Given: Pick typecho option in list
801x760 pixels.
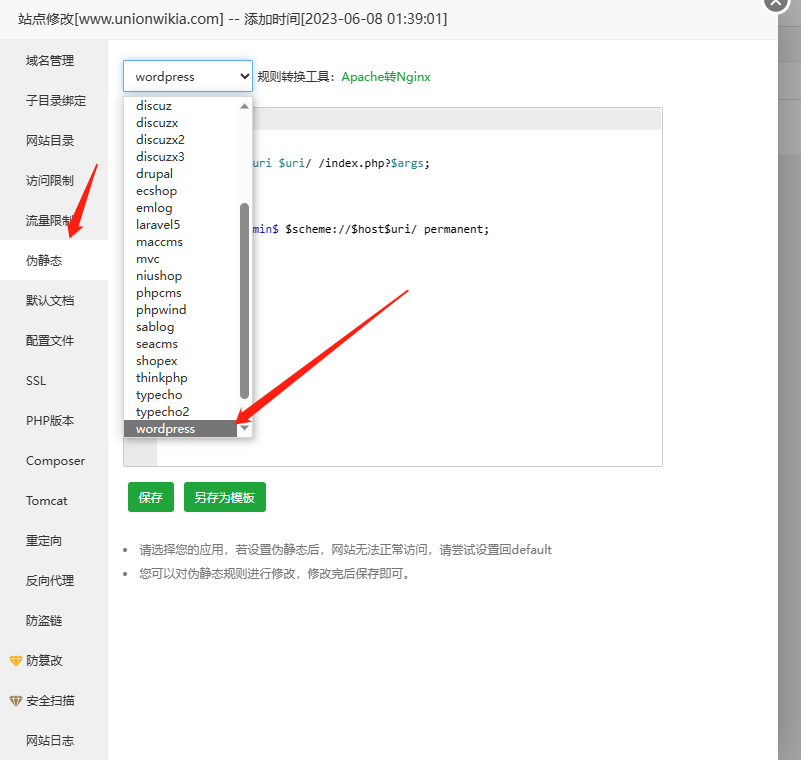Looking at the screenshot, I should coord(181,395).
